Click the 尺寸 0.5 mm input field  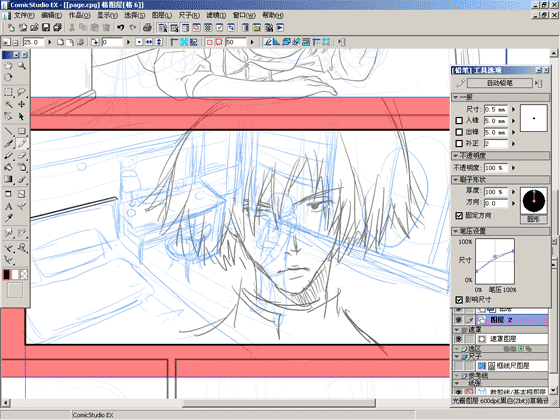coord(496,109)
